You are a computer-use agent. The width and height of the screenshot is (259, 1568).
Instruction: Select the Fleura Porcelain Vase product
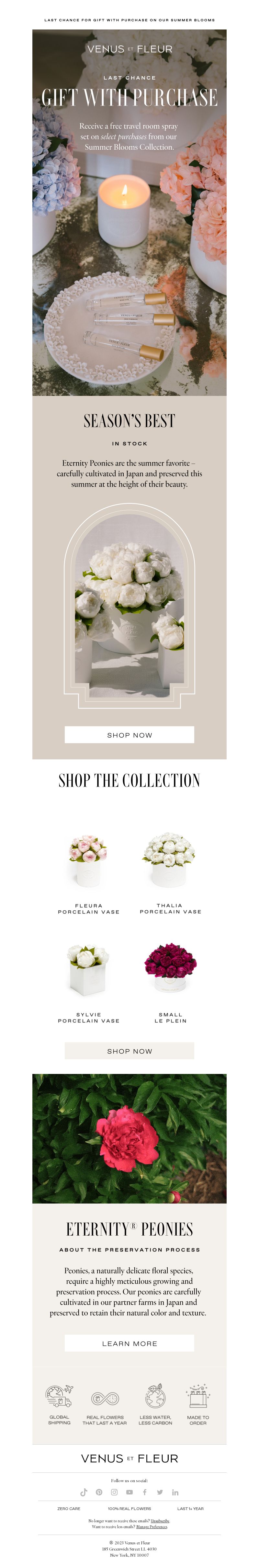pos(89,871)
